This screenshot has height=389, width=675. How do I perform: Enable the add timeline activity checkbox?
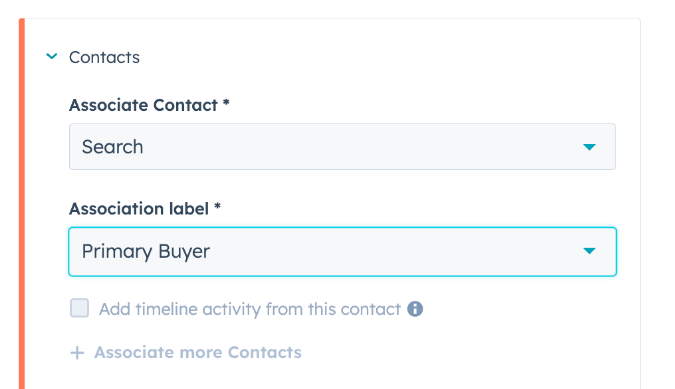pos(80,308)
